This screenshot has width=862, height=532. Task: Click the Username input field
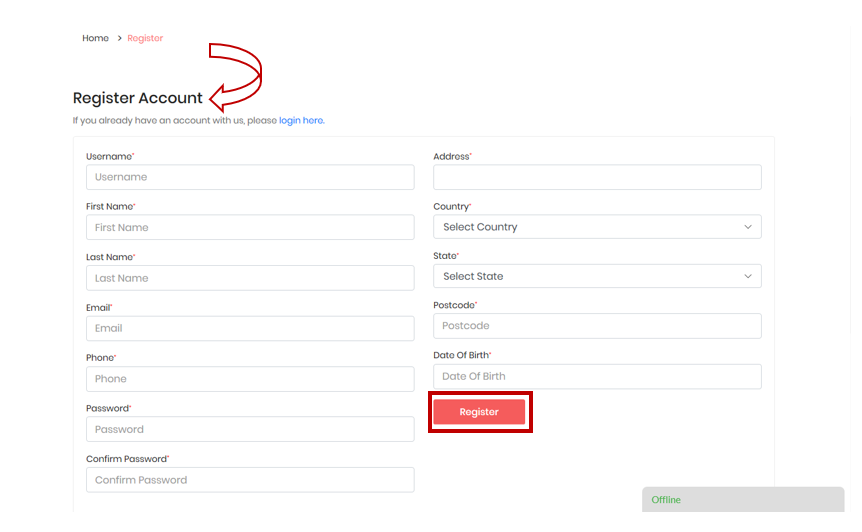tap(250, 177)
